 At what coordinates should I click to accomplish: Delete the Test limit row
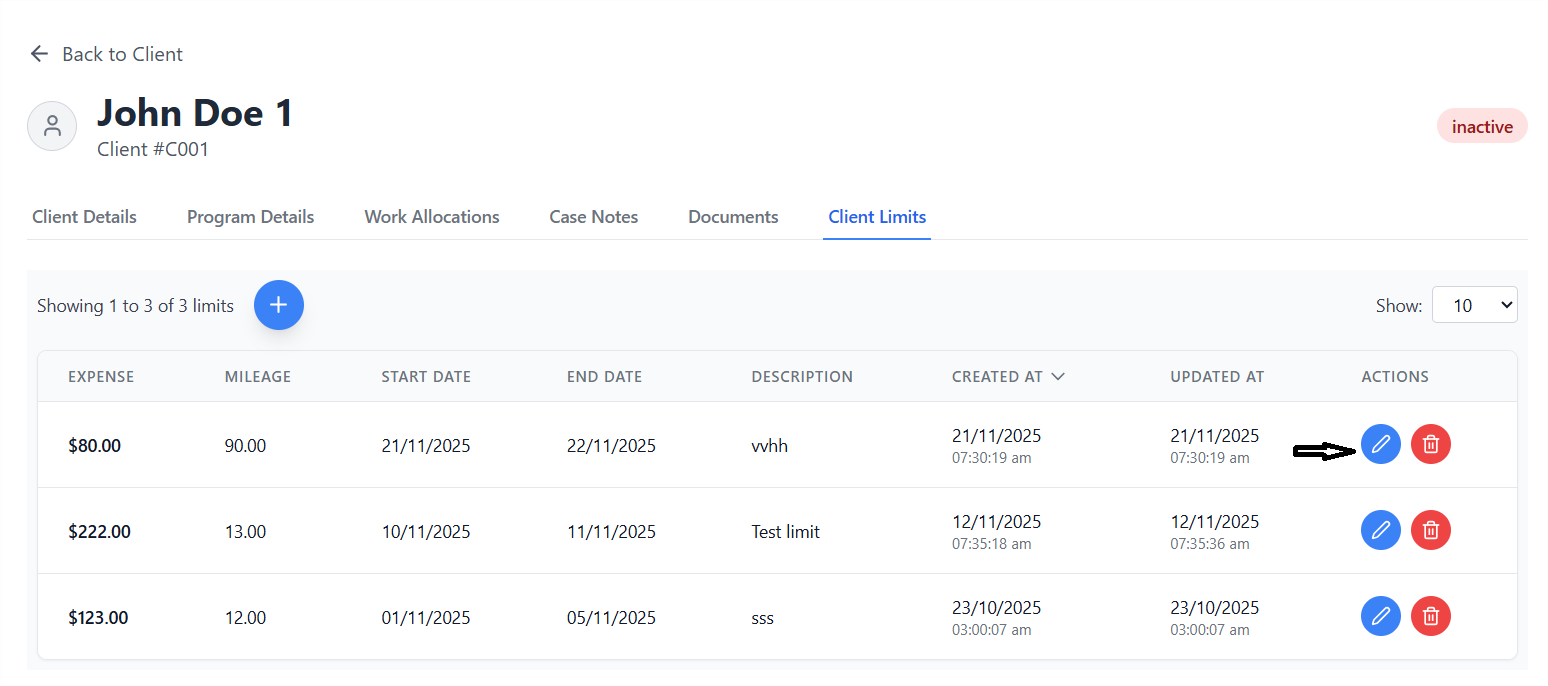pos(1430,530)
